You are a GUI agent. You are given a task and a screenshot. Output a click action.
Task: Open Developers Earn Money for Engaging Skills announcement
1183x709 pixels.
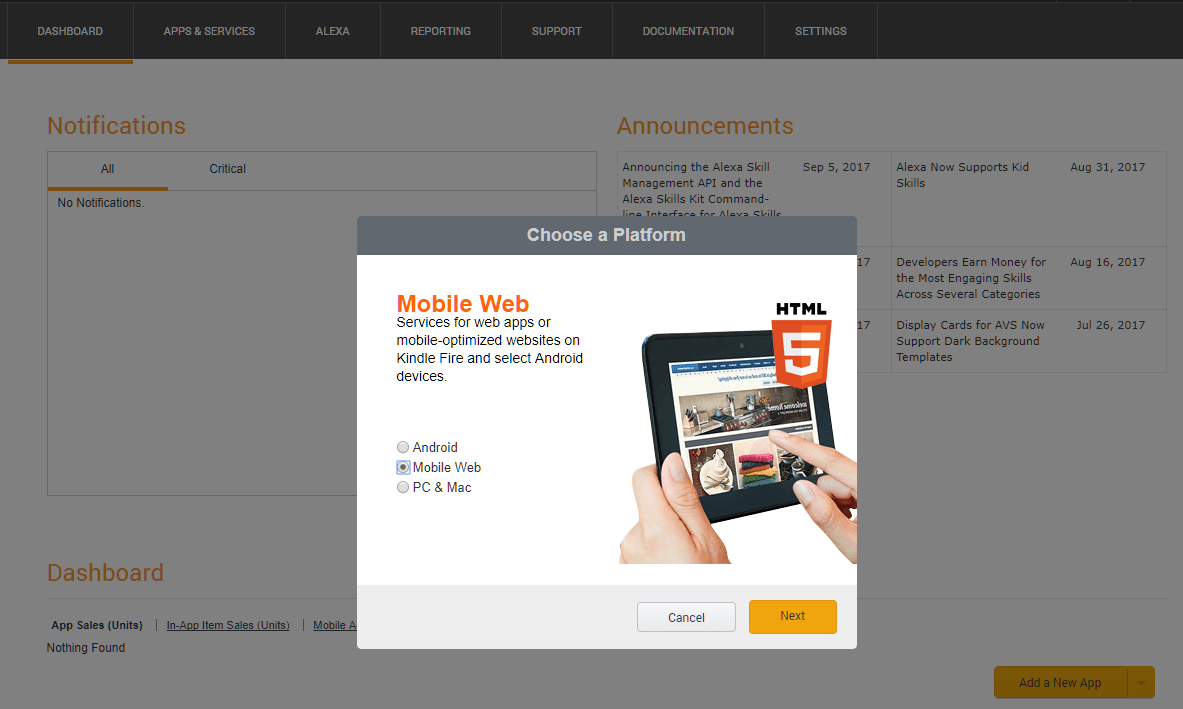tap(971, 278)
